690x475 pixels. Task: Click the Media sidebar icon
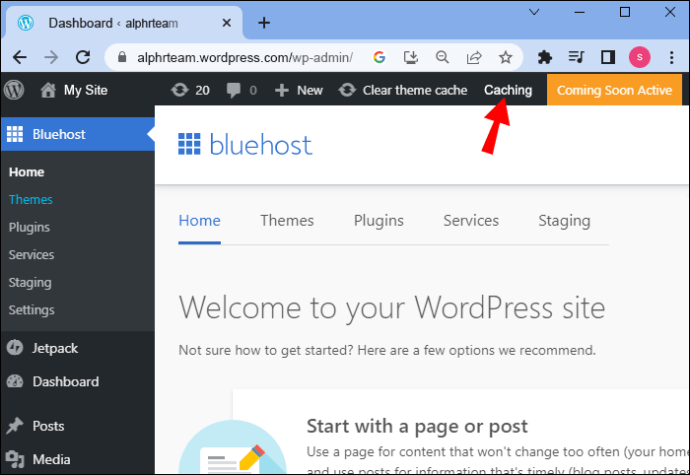[15, 459]
